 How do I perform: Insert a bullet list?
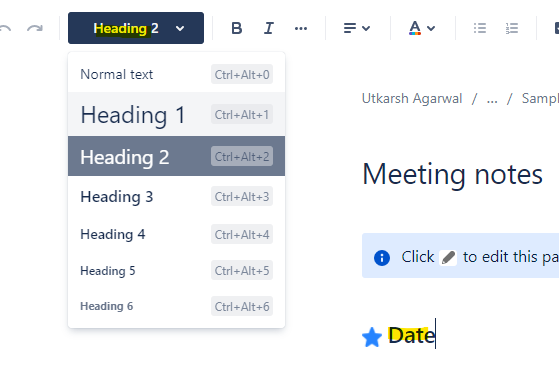pyautogui.click(x=480, y=28)
